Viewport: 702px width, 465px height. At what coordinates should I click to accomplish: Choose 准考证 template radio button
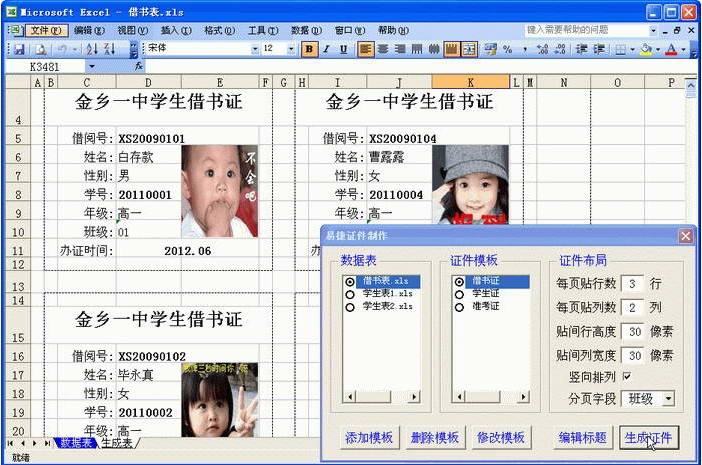tap(459, 307)
